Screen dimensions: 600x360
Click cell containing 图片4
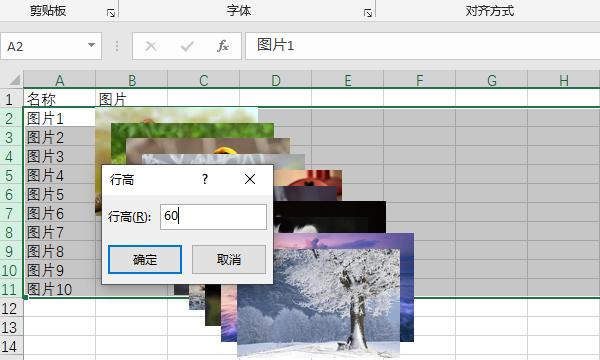coord(59,175)
